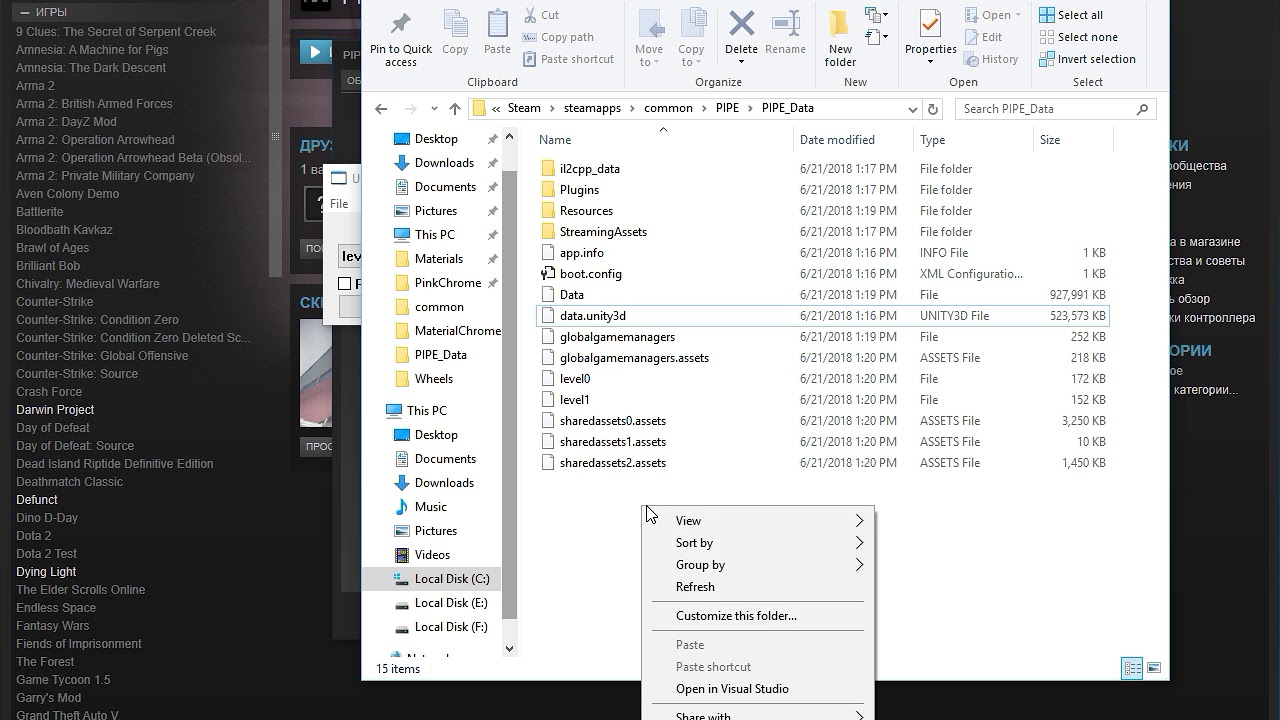
Task: Click the Cut scissors command
Action: tap(541, 15)
